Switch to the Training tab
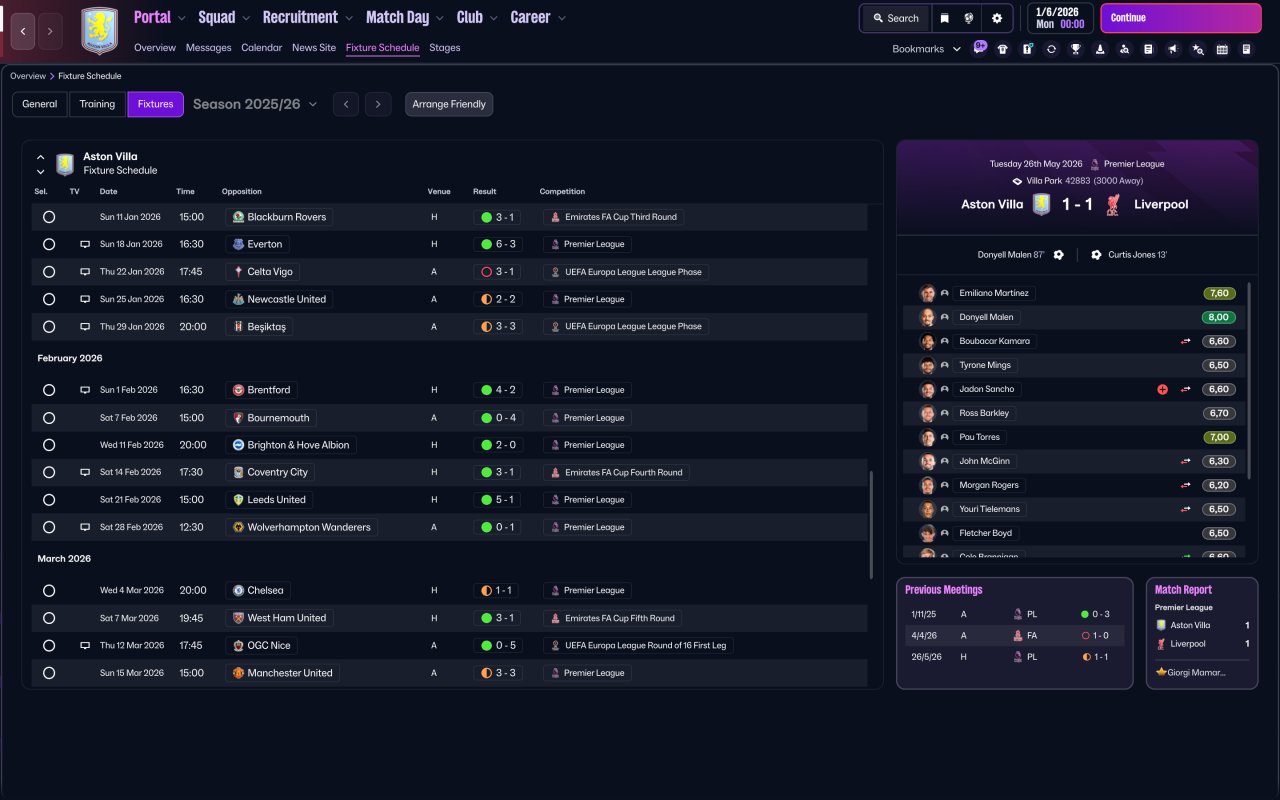 (97, 104)
